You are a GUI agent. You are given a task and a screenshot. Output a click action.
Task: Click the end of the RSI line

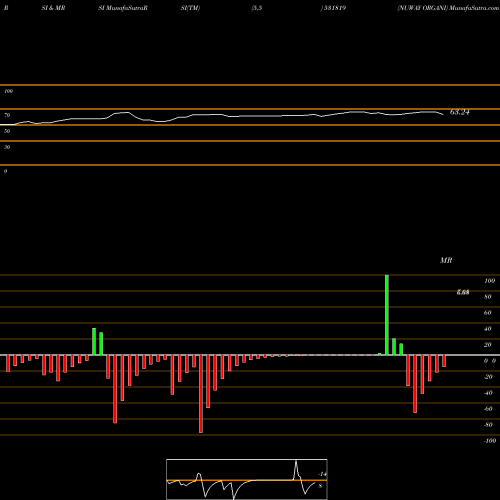click(443, 115)
